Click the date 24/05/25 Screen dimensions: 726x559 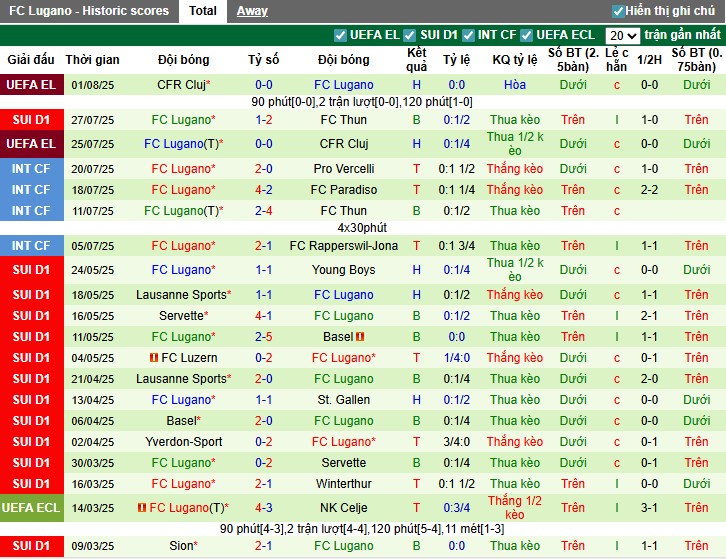coord(93,270)
